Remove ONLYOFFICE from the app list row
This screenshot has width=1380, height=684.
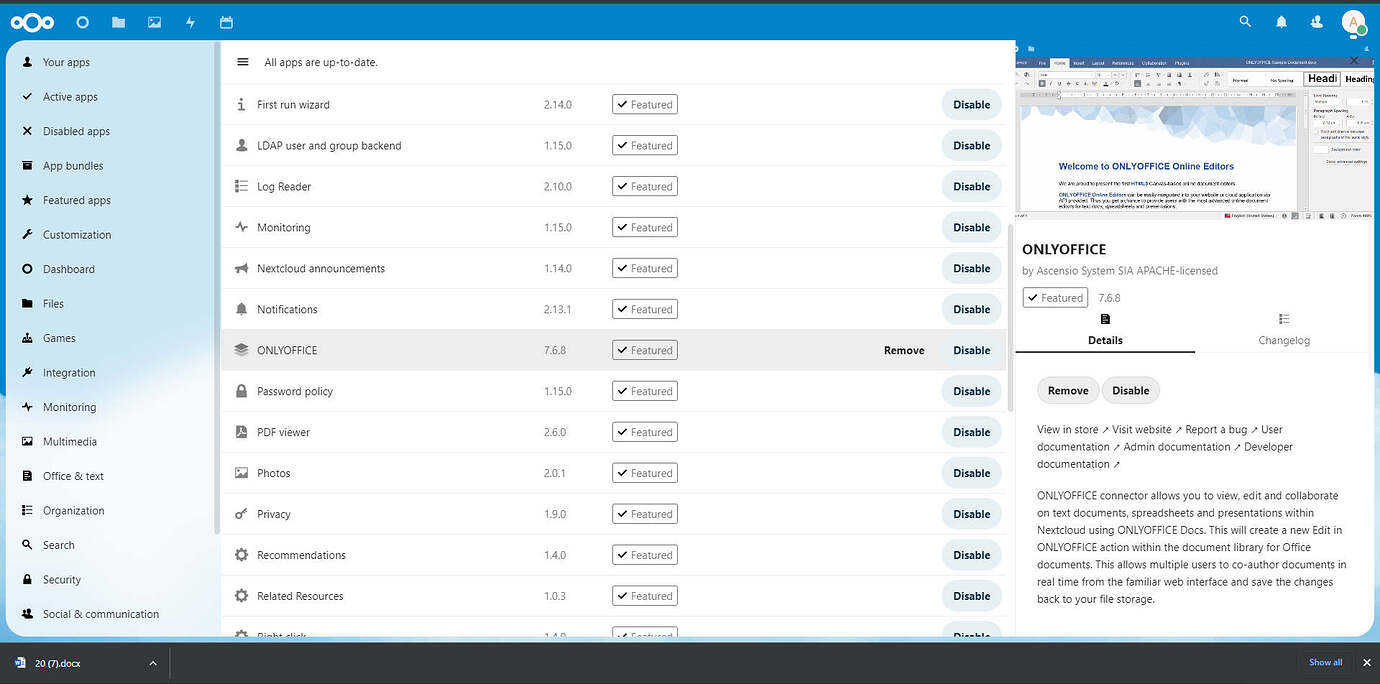pos(904,350)
